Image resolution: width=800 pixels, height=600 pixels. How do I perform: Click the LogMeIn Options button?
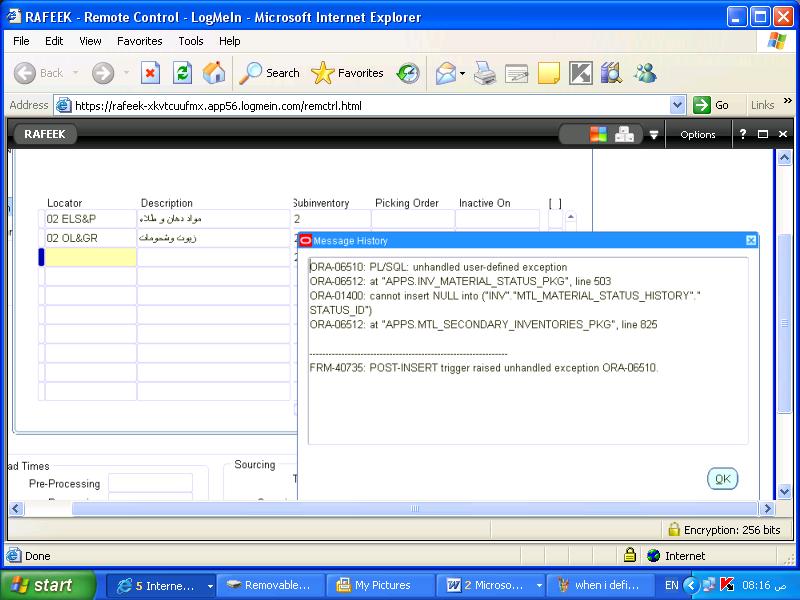point(697,134)
